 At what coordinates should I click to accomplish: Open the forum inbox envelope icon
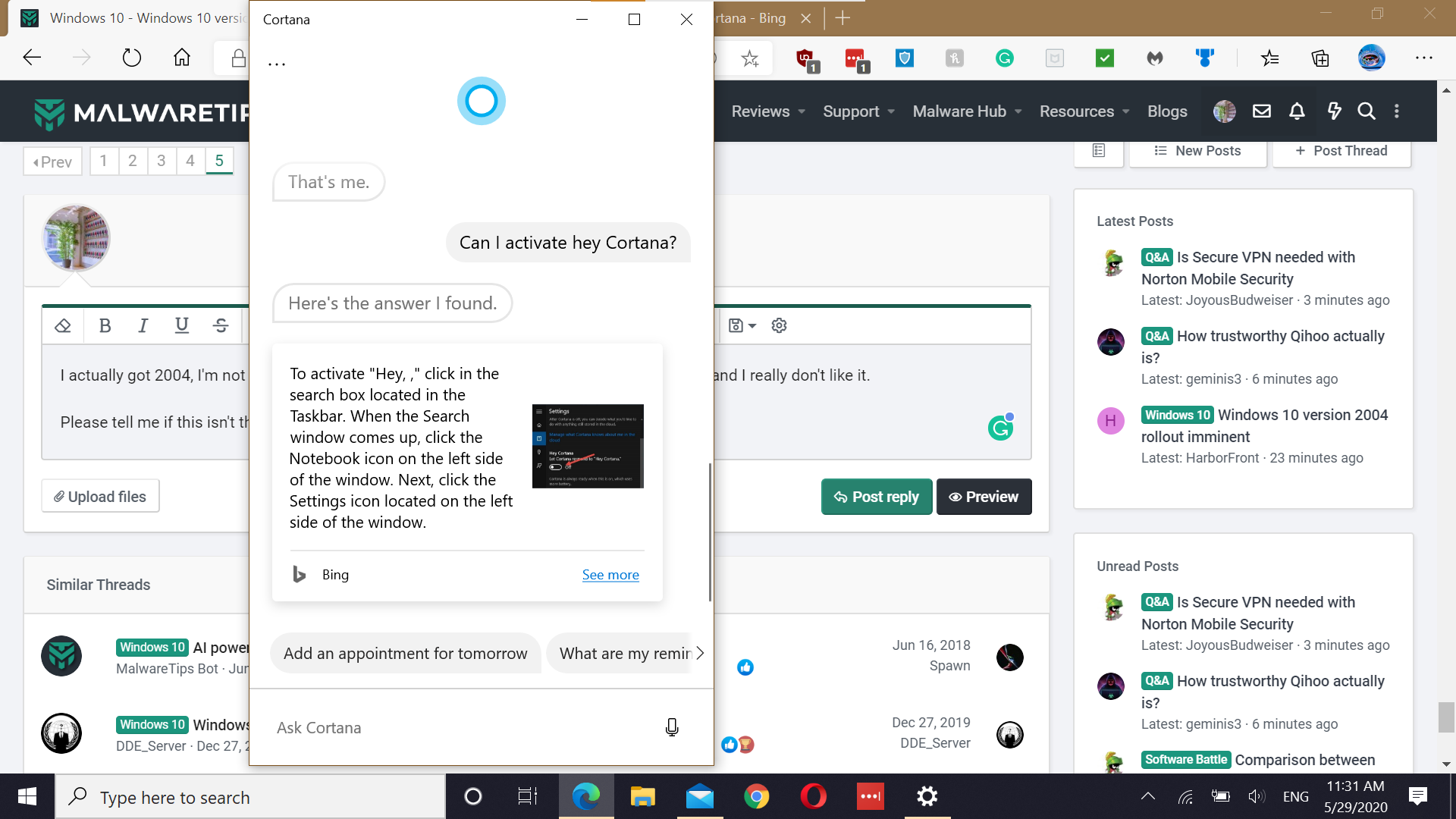click(x=1261, y=111)
